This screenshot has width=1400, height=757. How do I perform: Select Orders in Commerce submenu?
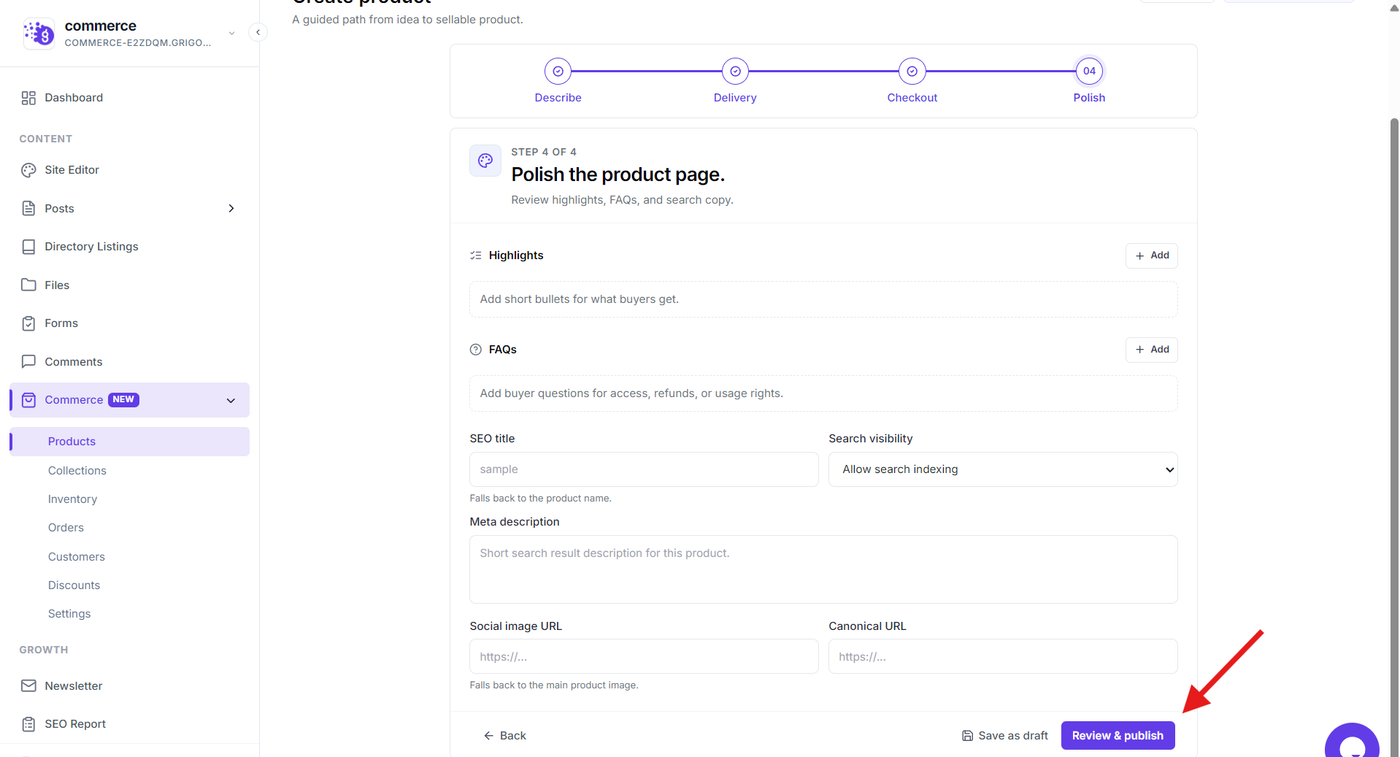[66, 528]
